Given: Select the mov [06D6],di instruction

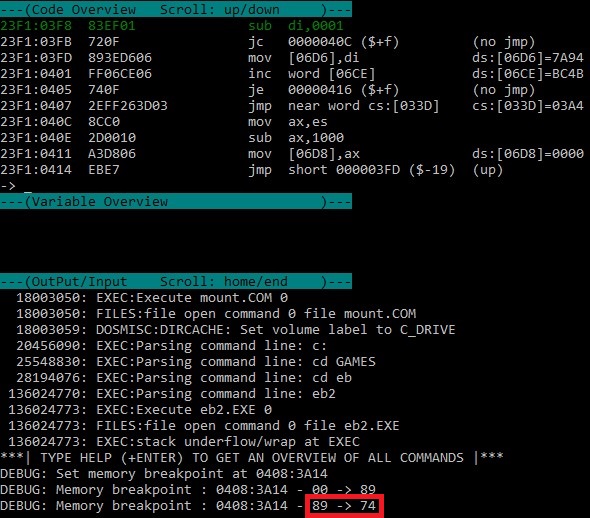Looking at the screenshot, I should (x=292, y=58).
